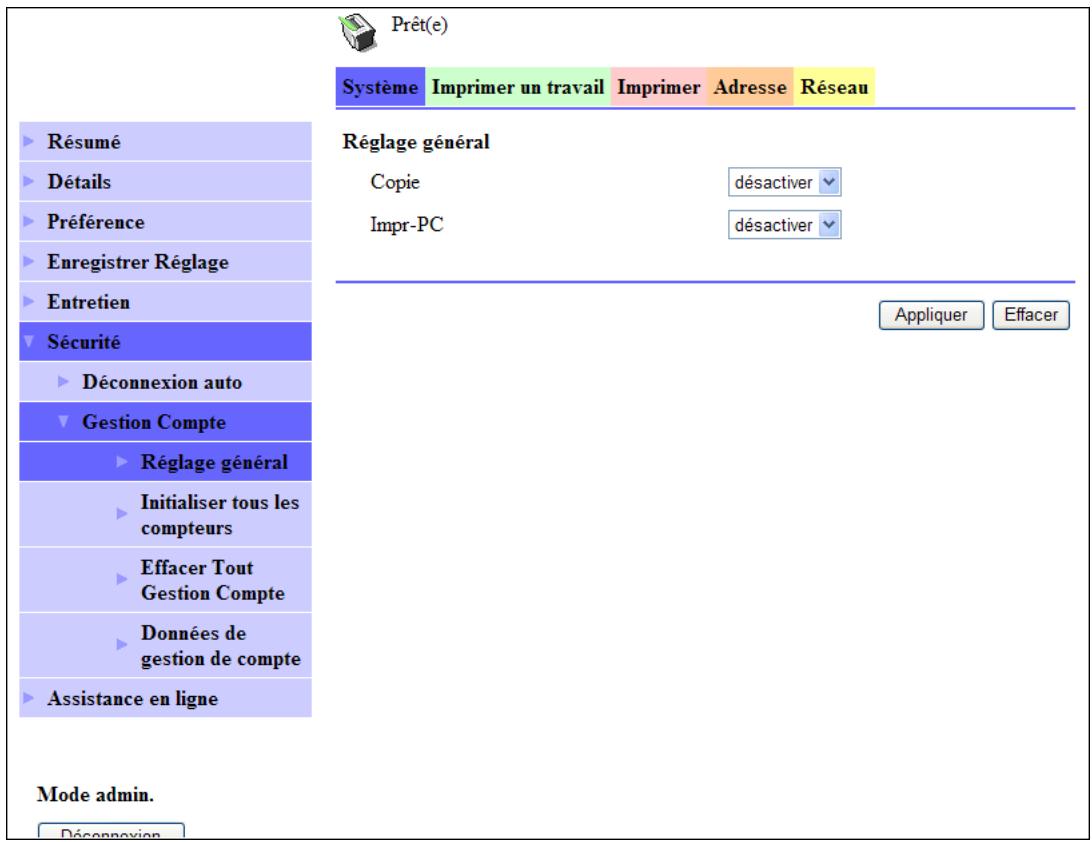Click the arrow beside Résumé
The width and height of the screenshot is (1092, 842).
tap(29, 141)
